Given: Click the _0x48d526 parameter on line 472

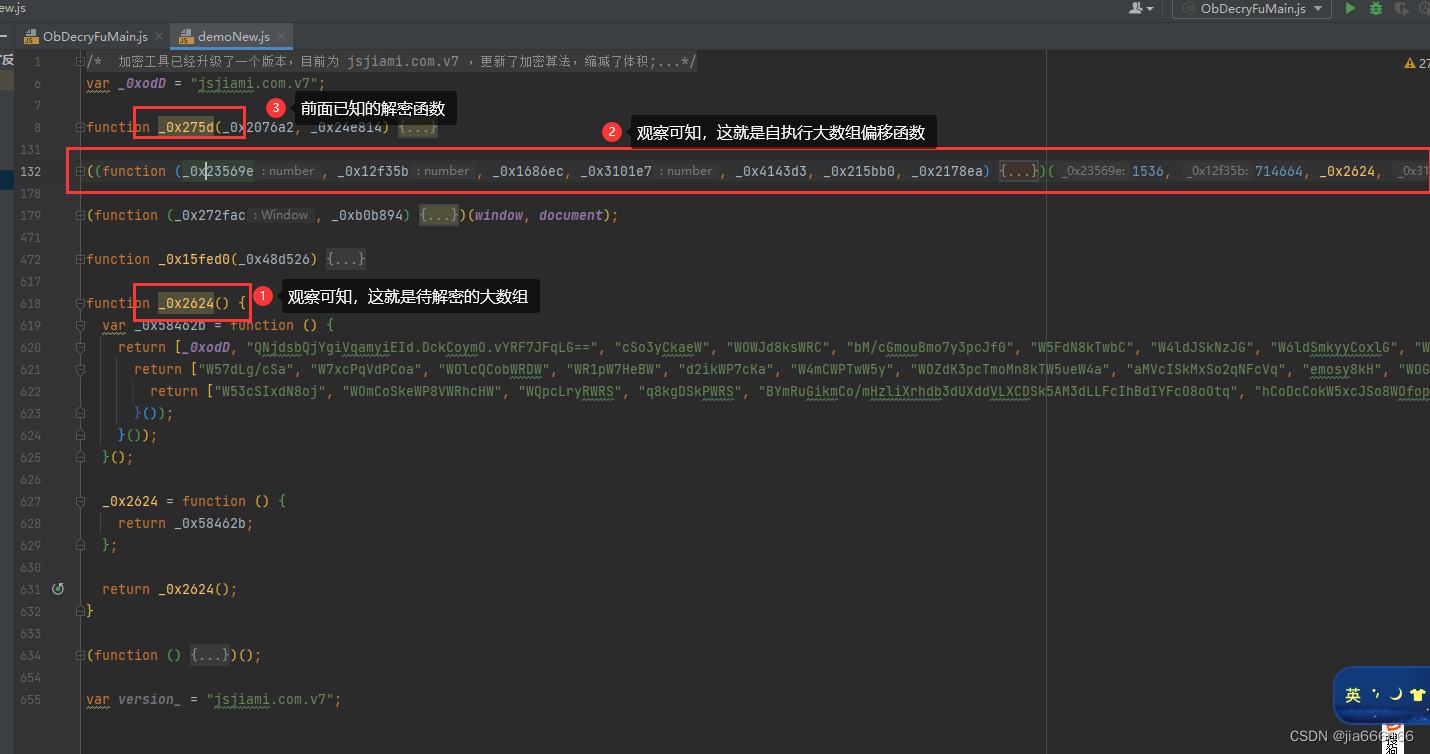Looking at the screenshot, I should click(279, 259).
